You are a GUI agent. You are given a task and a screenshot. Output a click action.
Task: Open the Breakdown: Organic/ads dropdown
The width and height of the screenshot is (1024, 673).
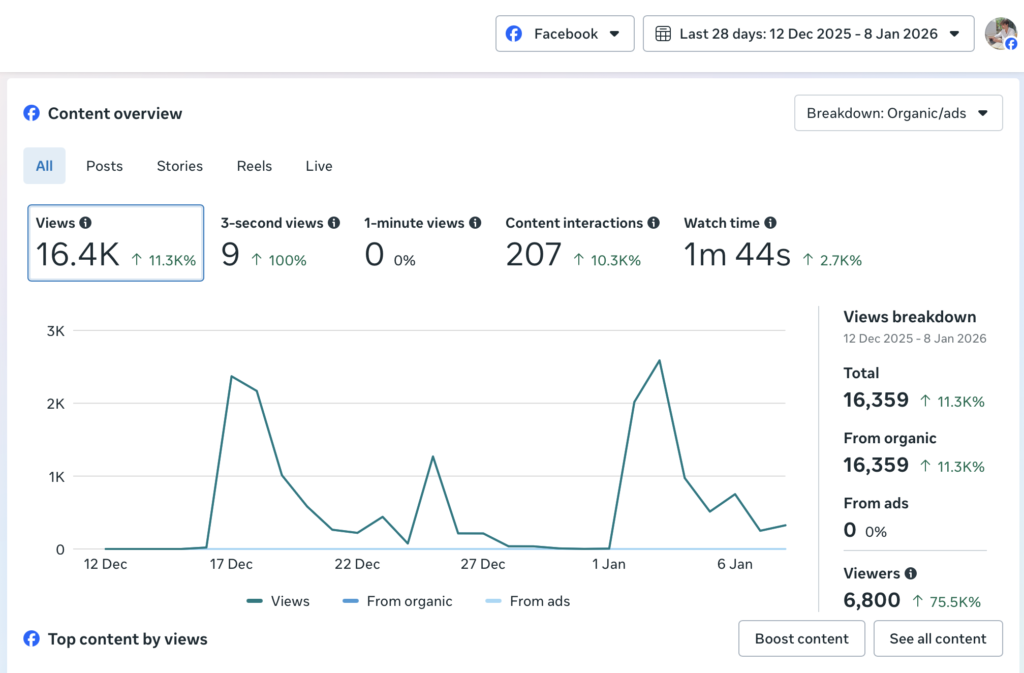click(x=897, y=113)
